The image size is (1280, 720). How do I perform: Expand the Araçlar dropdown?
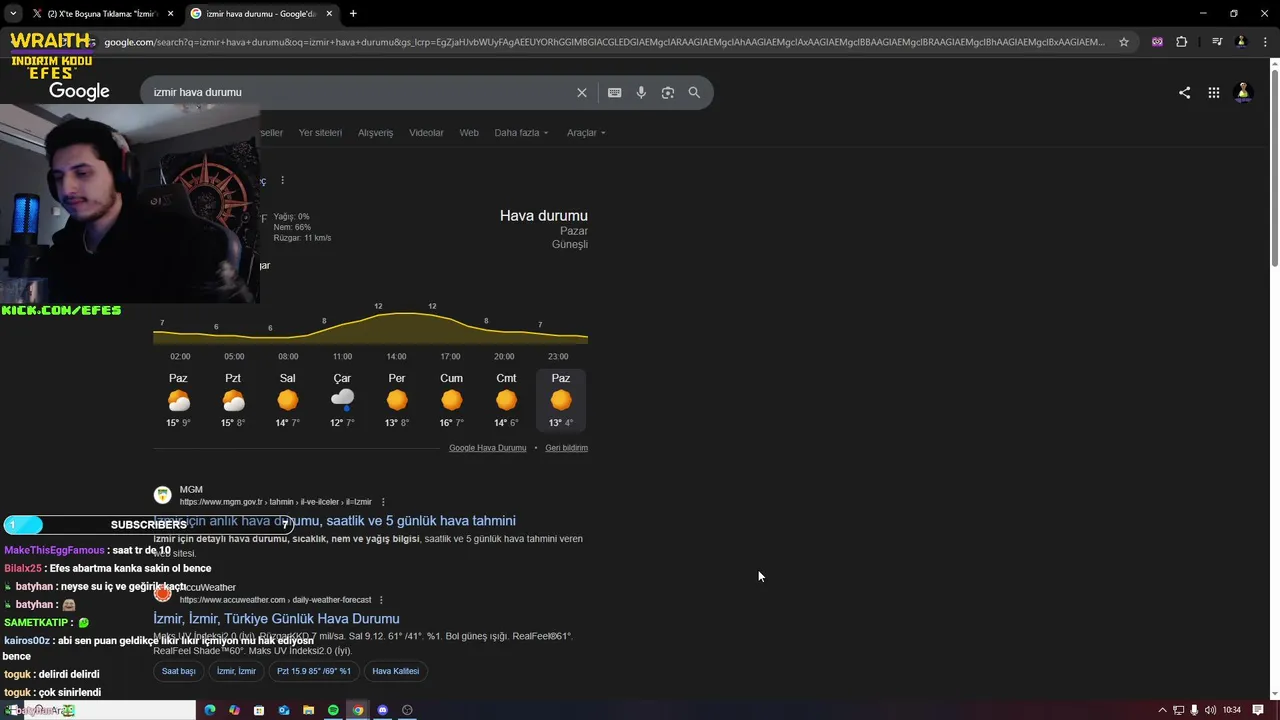coord(586,133)
